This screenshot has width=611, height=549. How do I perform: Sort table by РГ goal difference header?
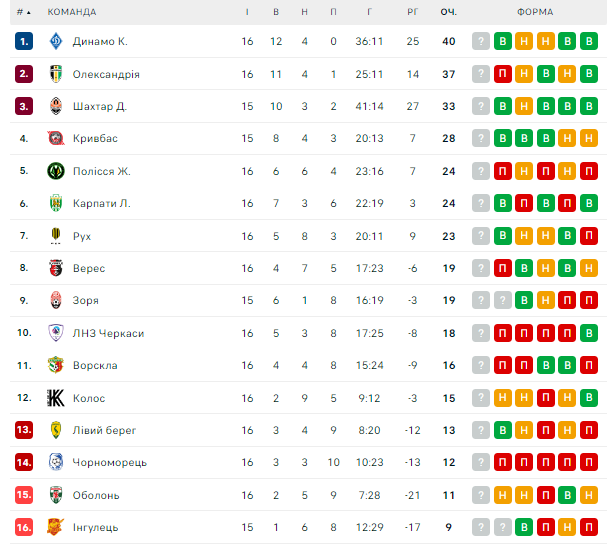point(412,12)
